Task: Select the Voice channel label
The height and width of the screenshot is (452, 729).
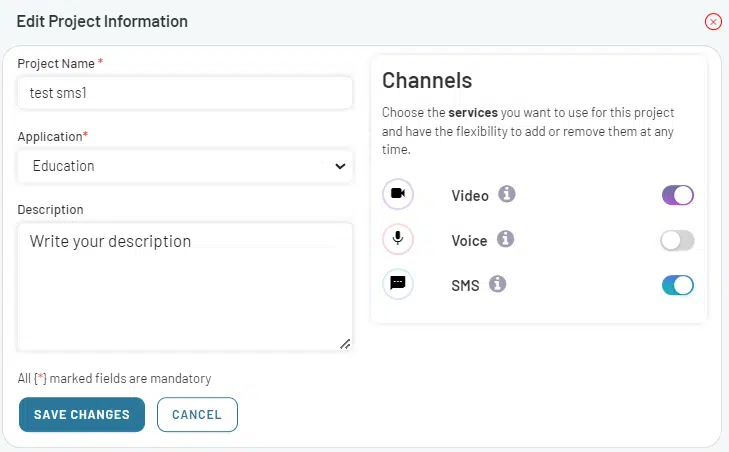Action: pyautogui.click(x=470, y=241)
